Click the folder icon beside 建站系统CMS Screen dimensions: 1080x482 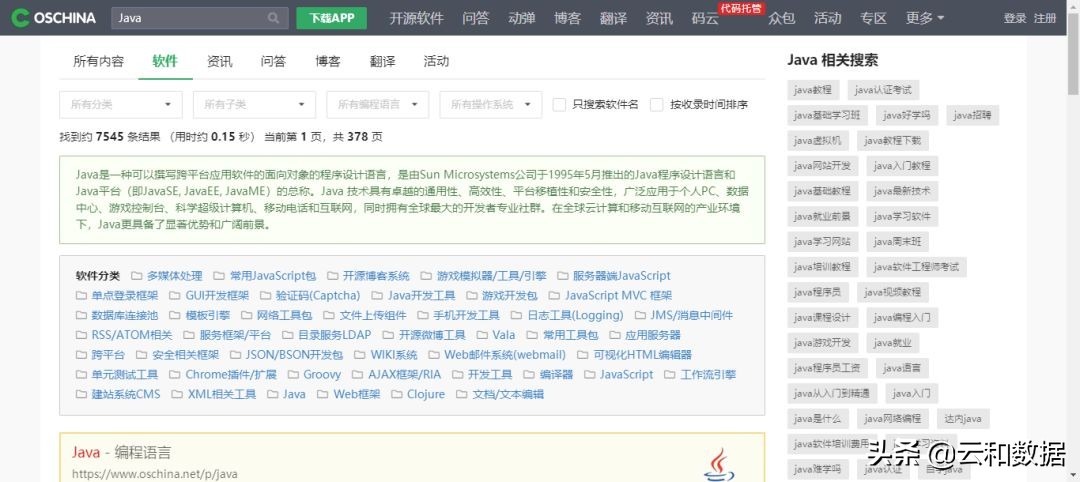click(x=81, y=395)
